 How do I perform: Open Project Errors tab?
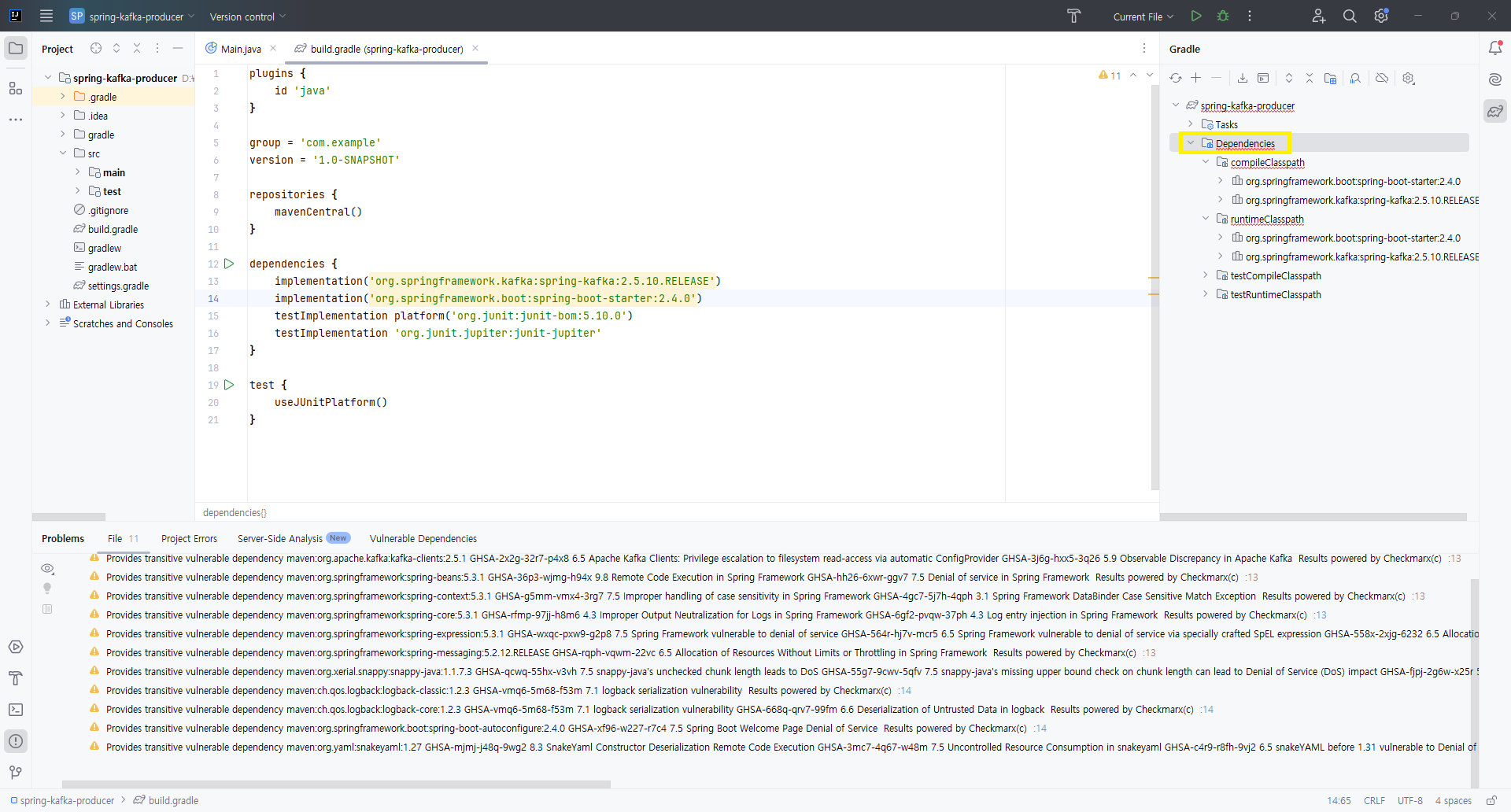[x=189, y=539]
